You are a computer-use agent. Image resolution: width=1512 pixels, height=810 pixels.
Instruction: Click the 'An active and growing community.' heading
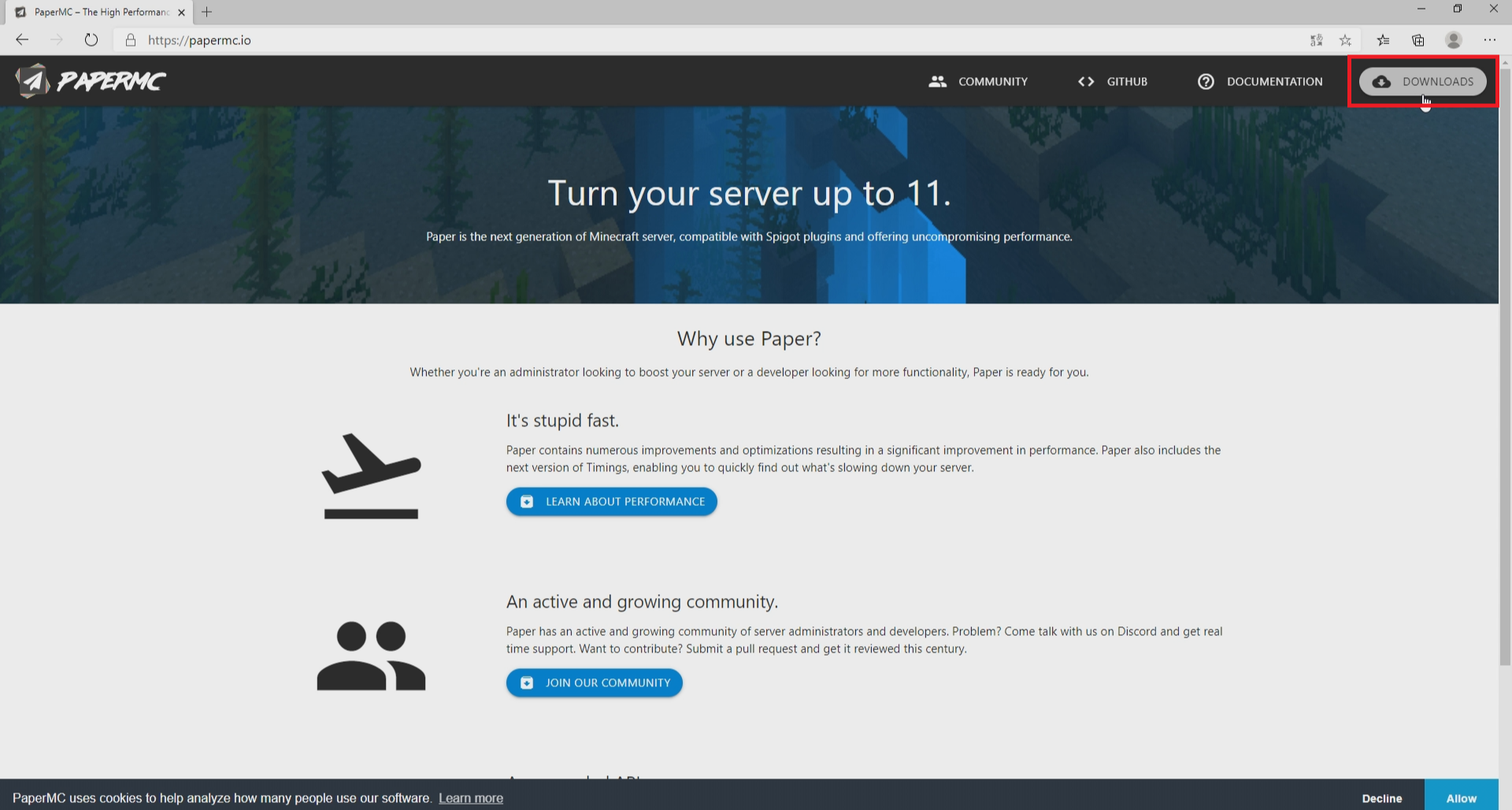pyautogui.click(x=642, y=602)
